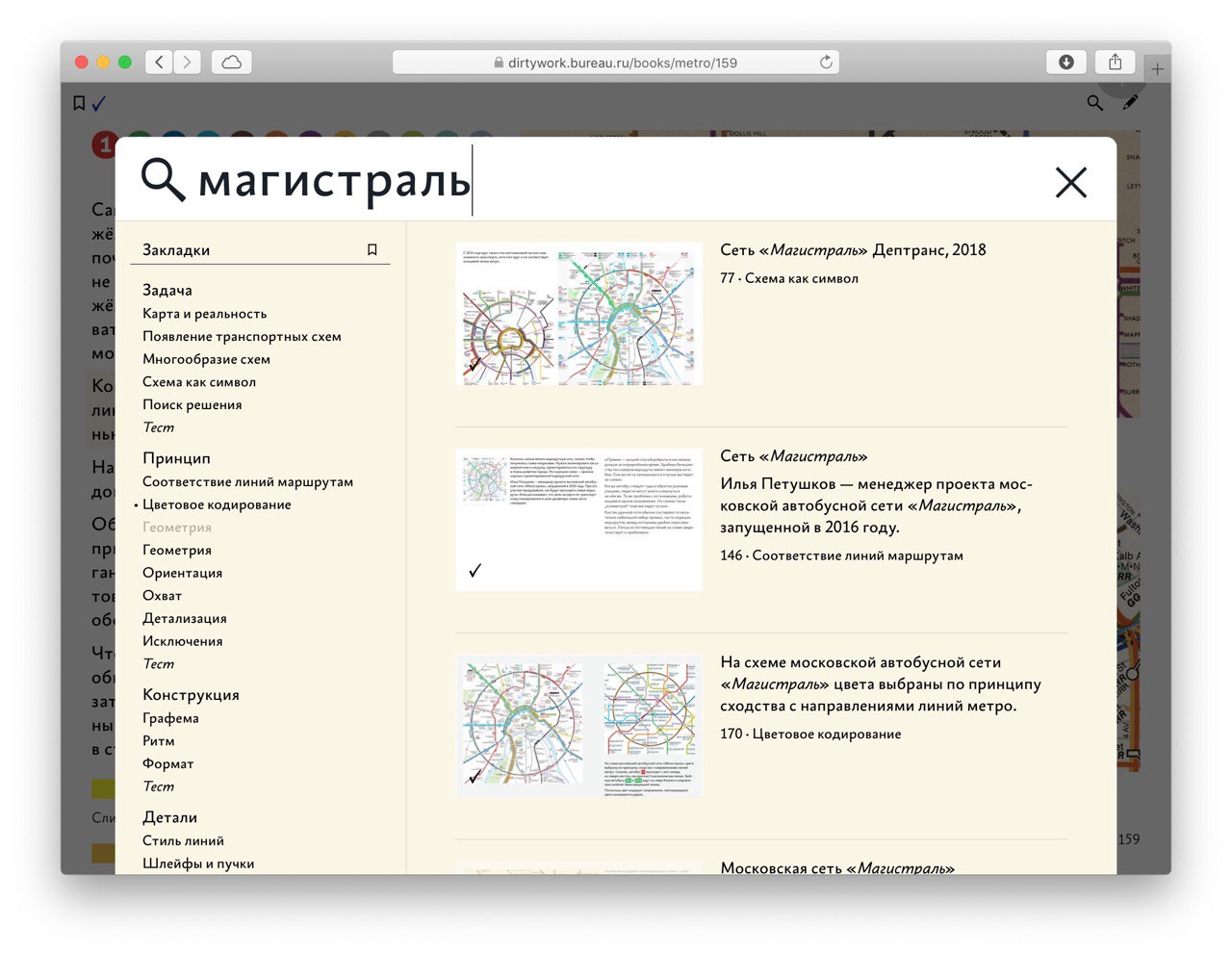Open the Тест under Конструкция

click(x=158, y=786)
